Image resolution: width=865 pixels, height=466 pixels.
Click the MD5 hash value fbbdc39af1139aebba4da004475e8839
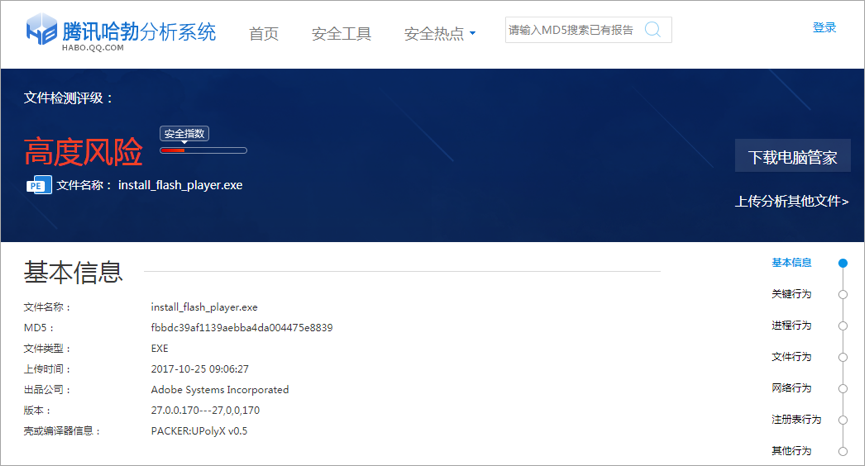coord(242,328)
